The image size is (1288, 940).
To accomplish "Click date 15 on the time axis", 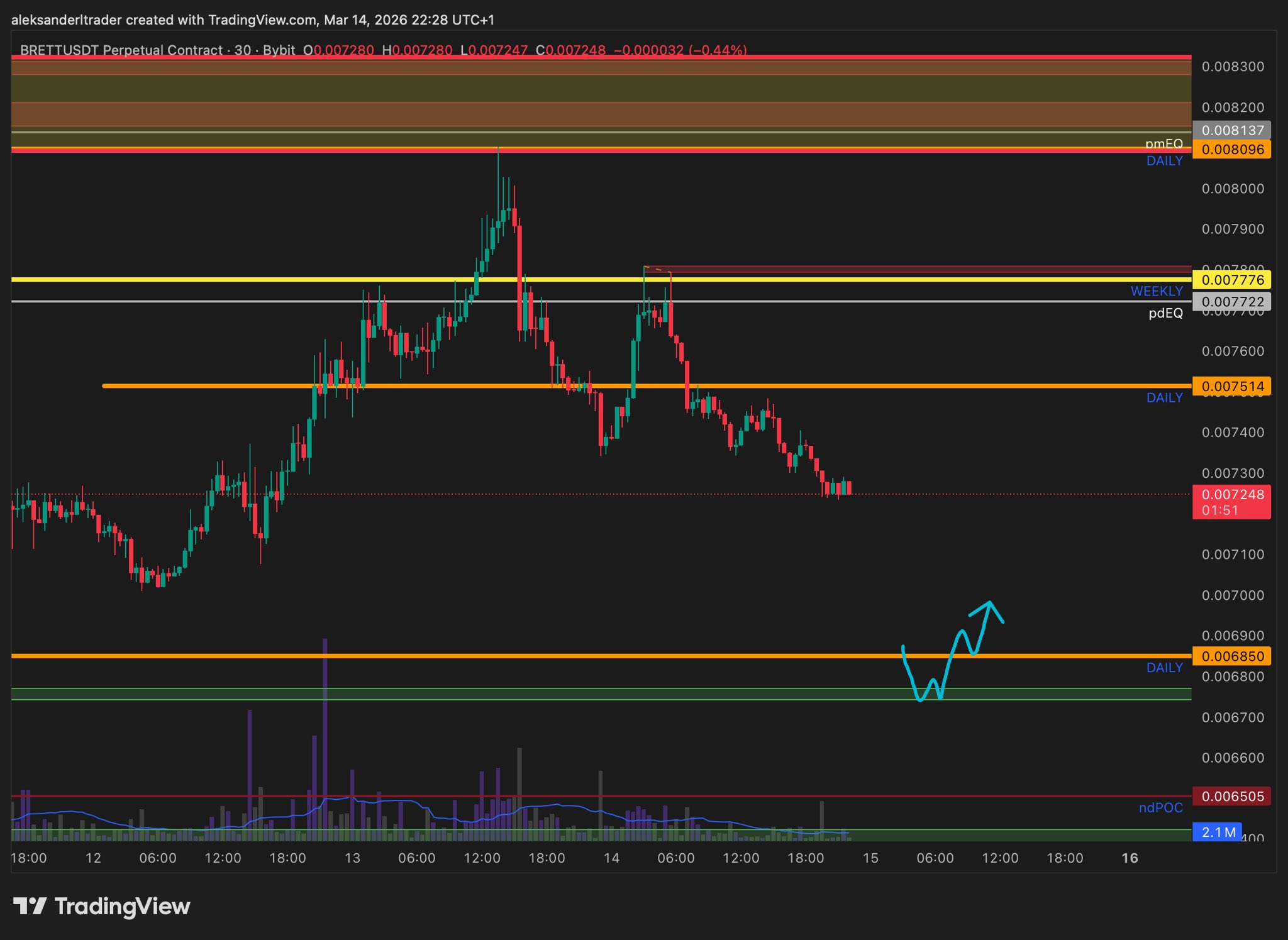I will (870, 858).
